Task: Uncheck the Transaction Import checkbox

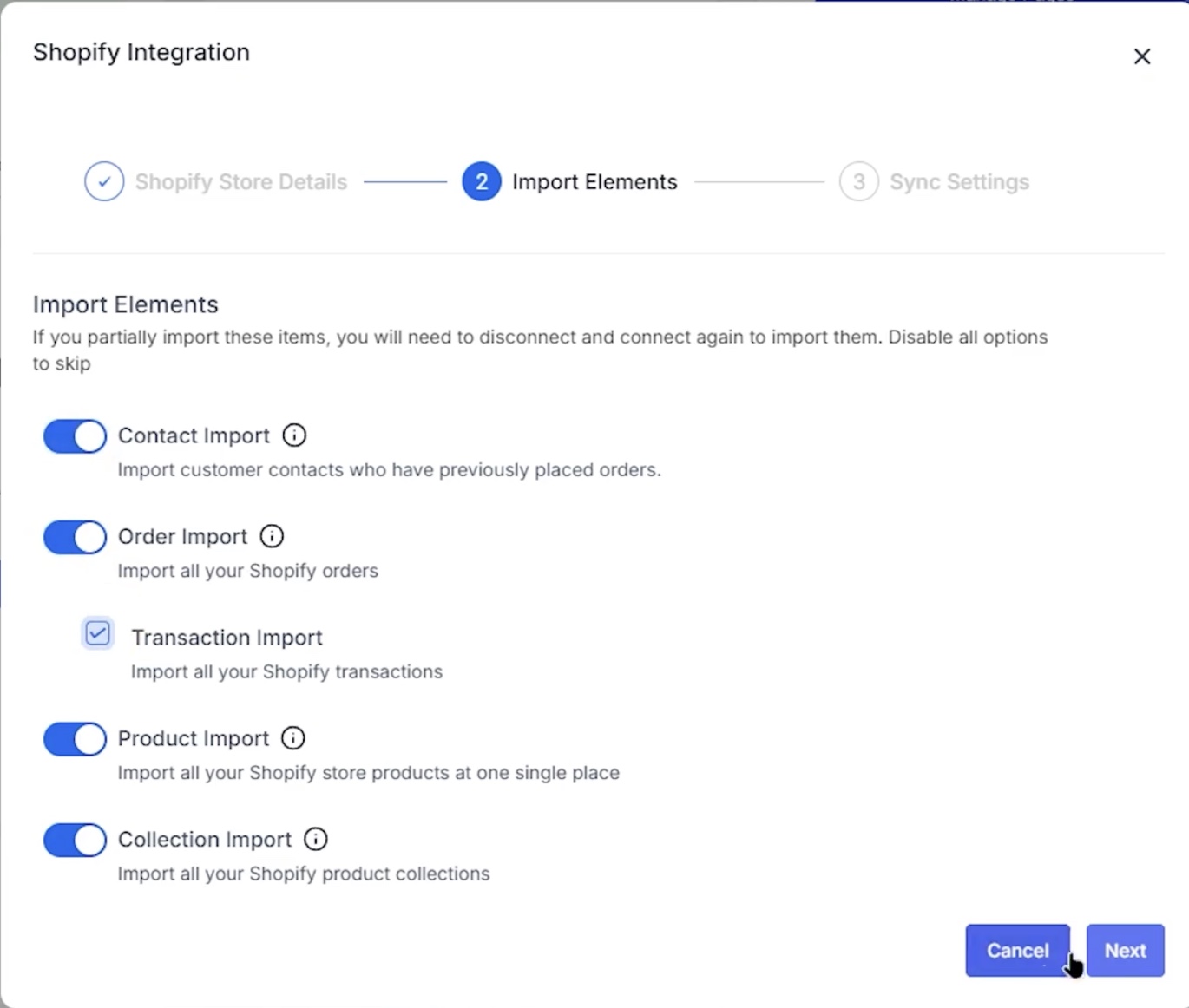Action: (x=98, y=633)
